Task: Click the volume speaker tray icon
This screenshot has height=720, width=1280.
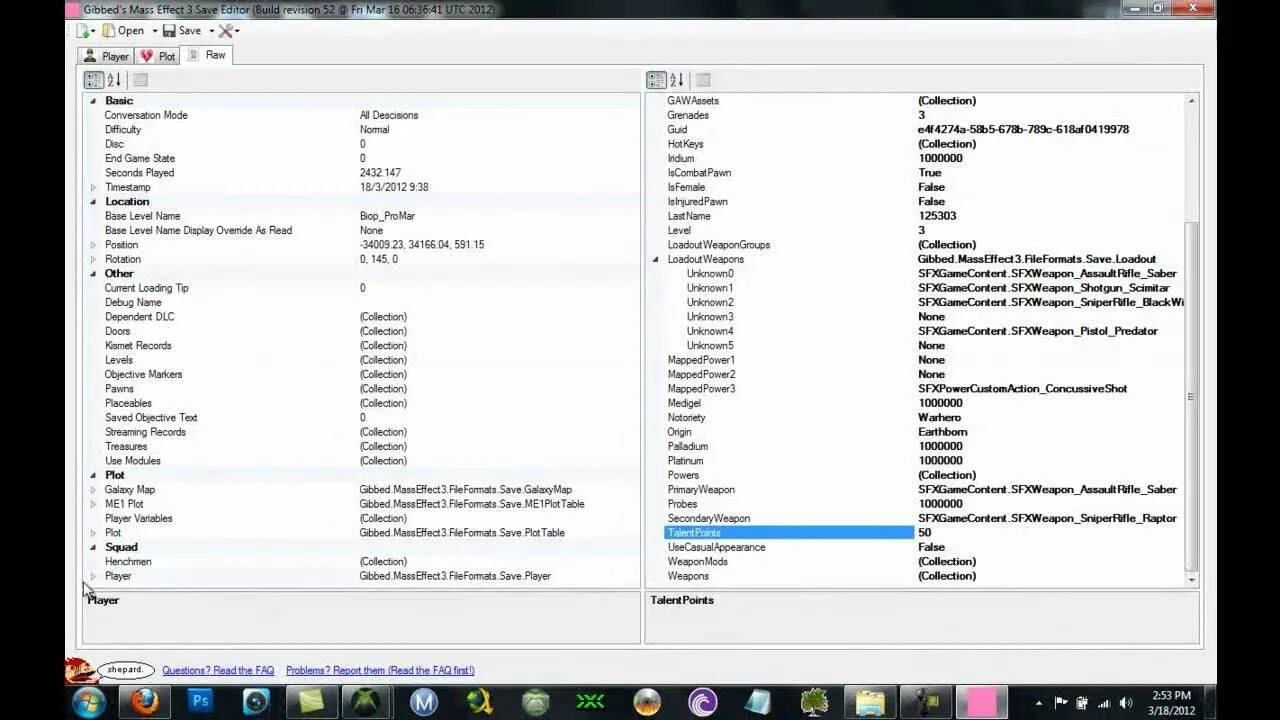Action: click(x=1125, y=703)
